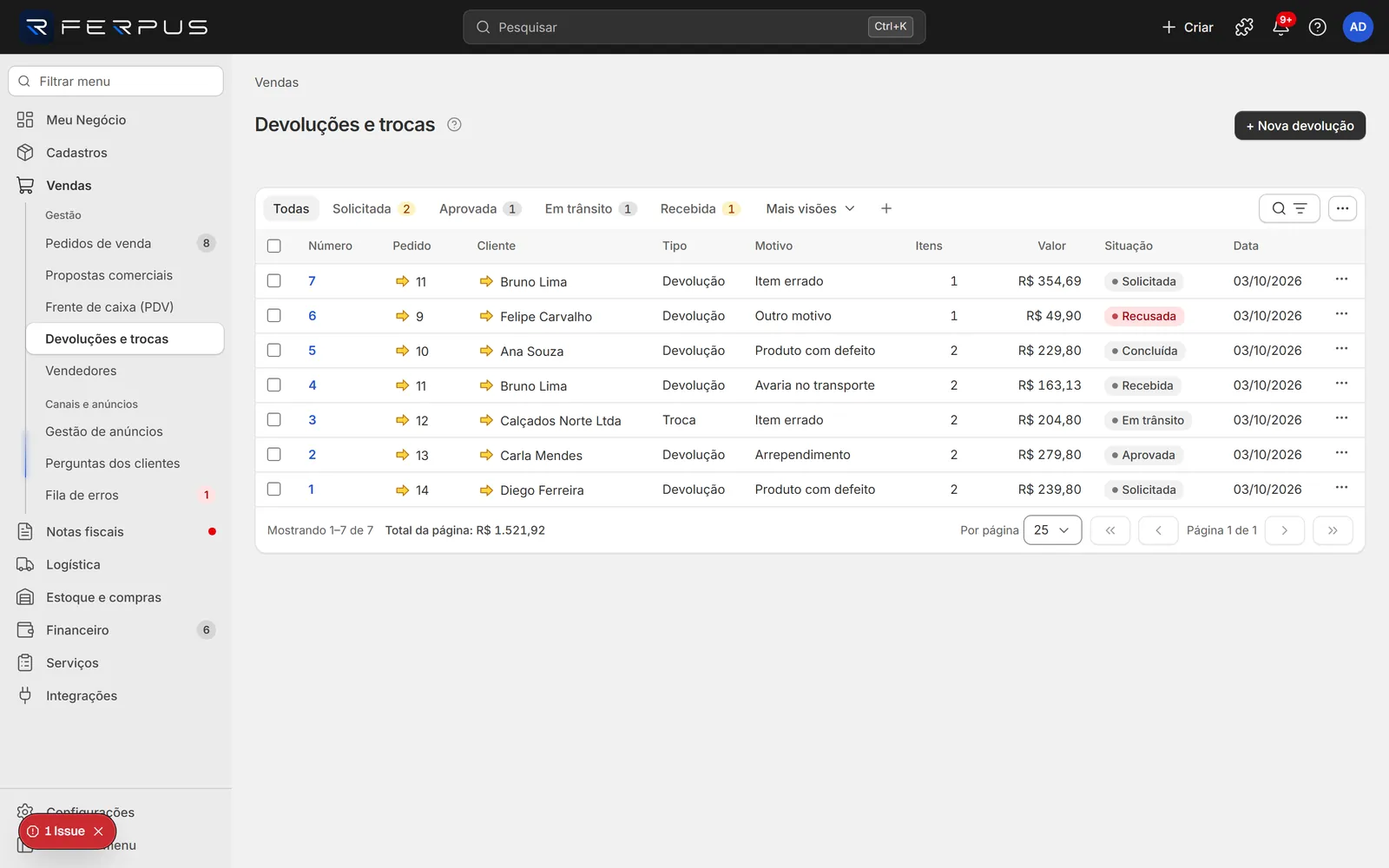This screenshot has height=868, width=1389.
Task: Switch to the Recebida tab
Action: pos(699,208)
